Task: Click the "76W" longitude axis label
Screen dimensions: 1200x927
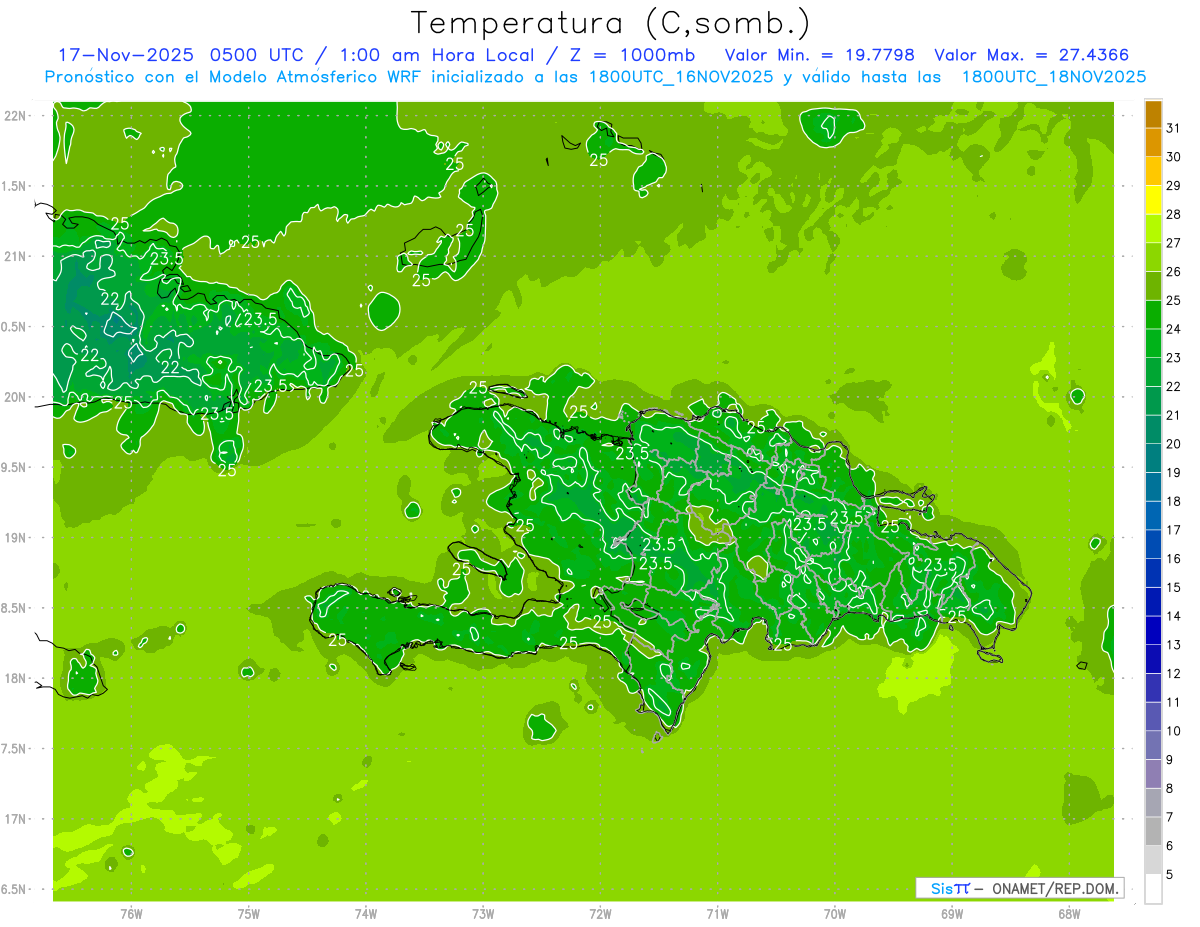Action: (x=131, y=914)
